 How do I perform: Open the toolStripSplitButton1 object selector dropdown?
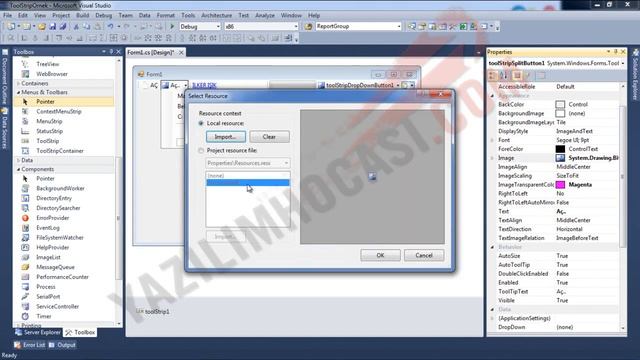point(622,63)
